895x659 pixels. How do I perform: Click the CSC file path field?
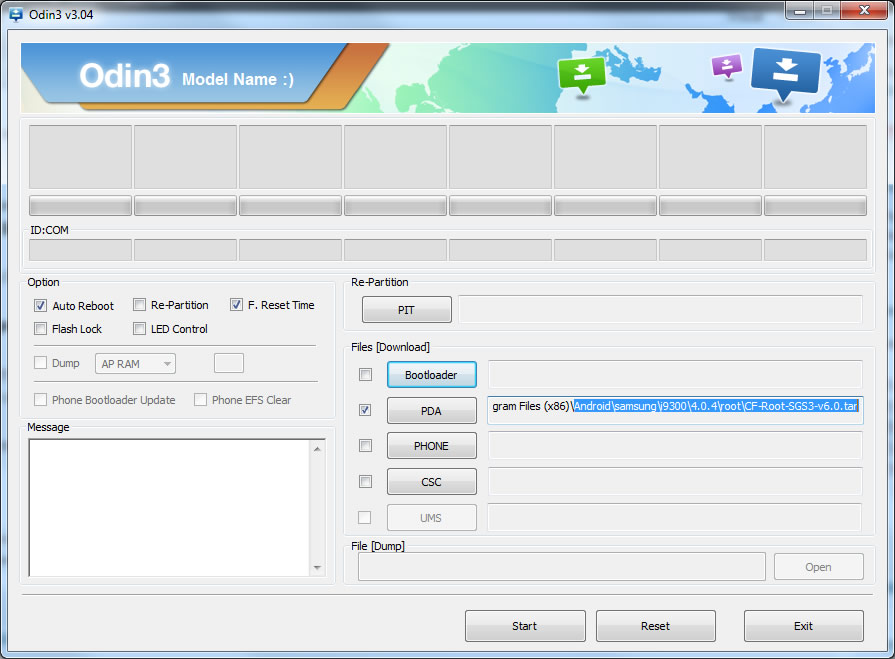[675, 482]
